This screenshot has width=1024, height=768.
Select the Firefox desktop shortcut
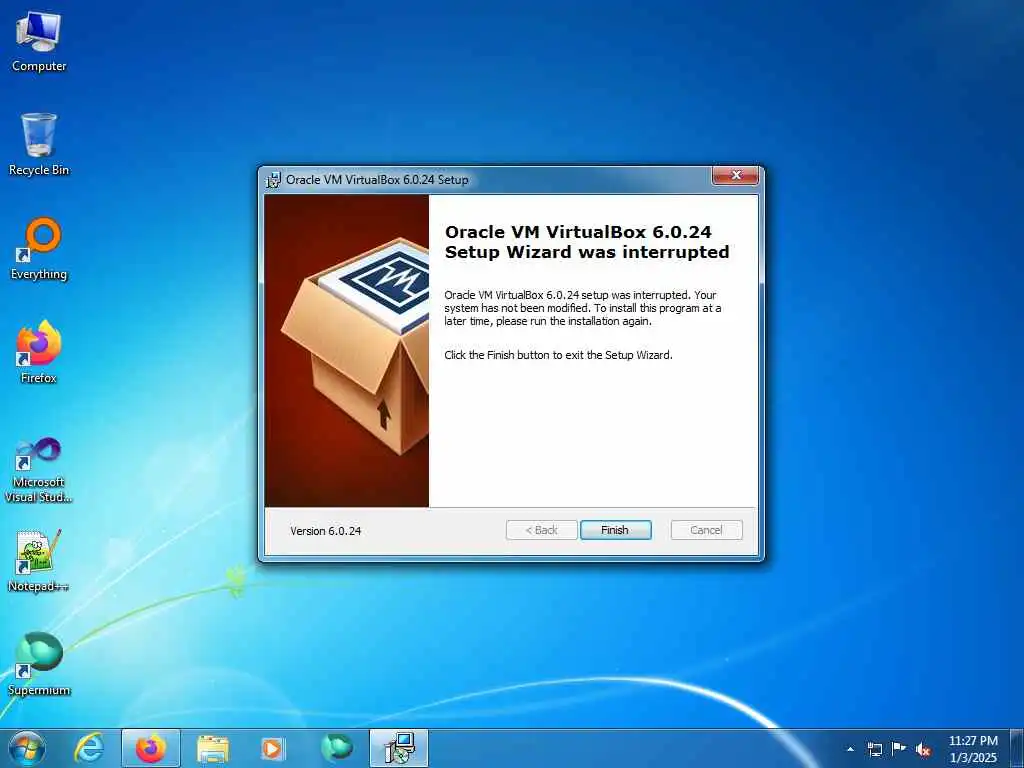coord(39,352)
